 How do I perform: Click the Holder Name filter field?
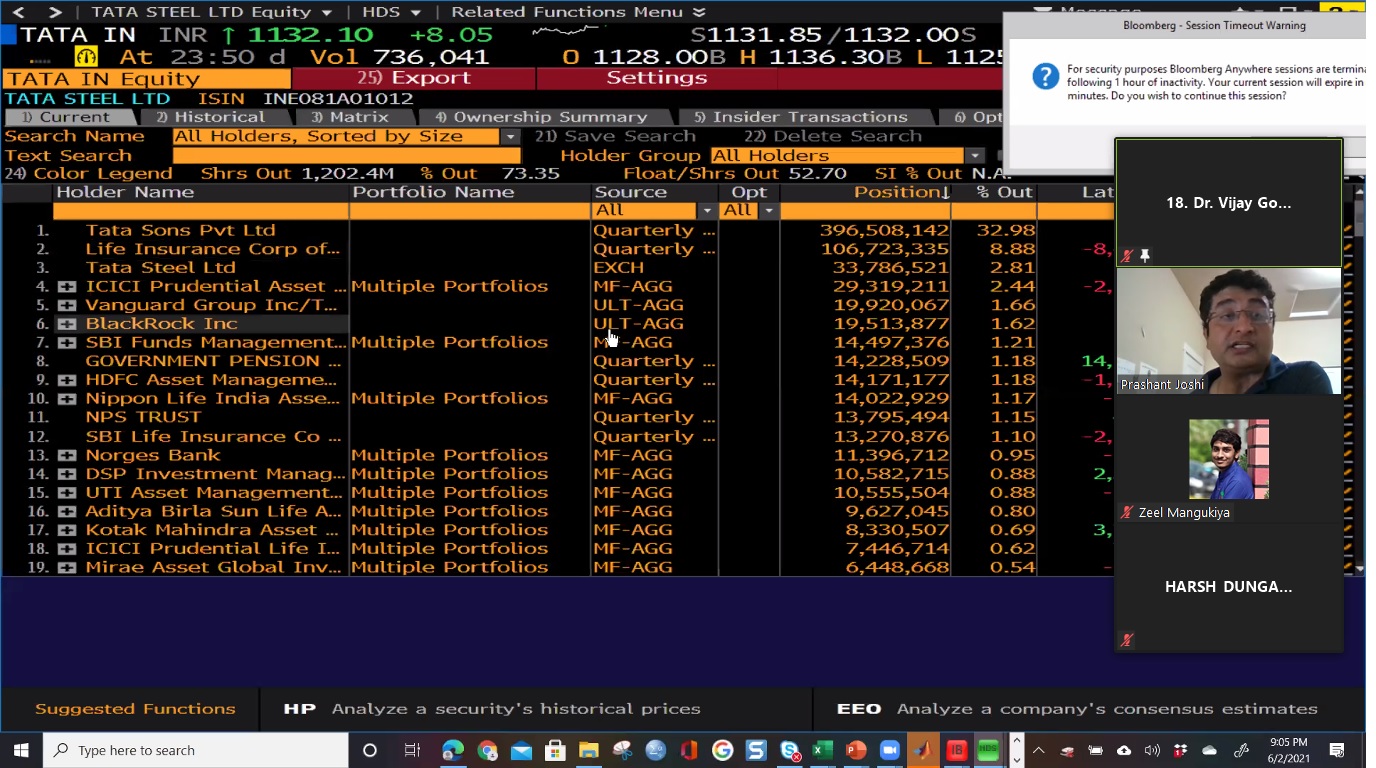point(201,211)
